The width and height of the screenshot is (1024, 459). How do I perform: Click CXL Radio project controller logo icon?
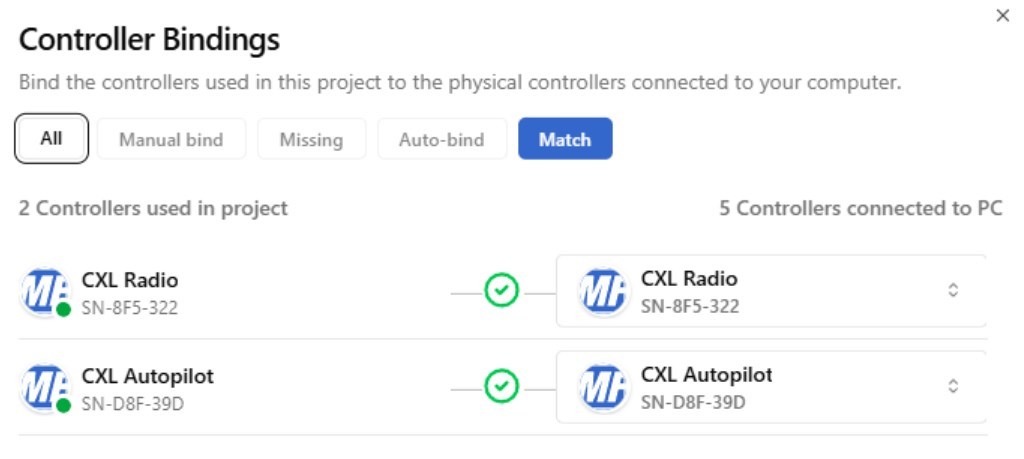pyautogui.click(x=44, y=292)
